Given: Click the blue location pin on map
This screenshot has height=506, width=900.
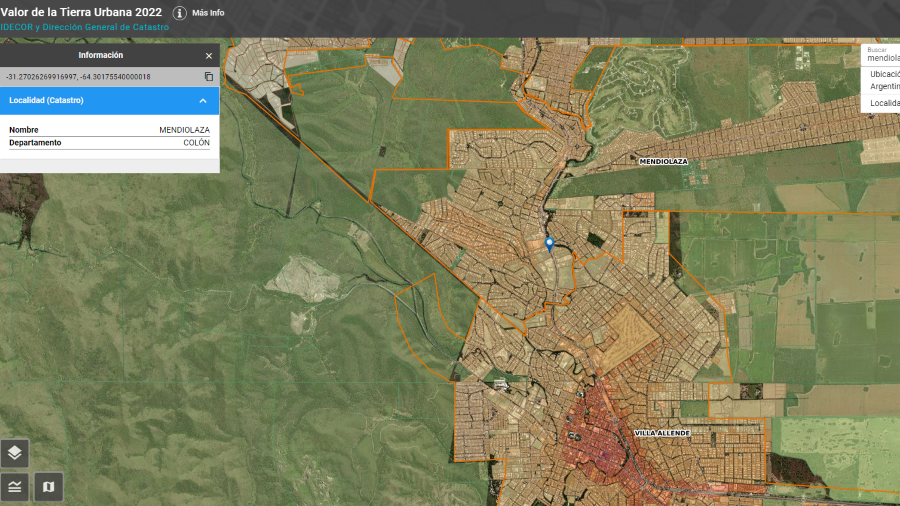Looking at the screenshot, I should click(549, 243).
